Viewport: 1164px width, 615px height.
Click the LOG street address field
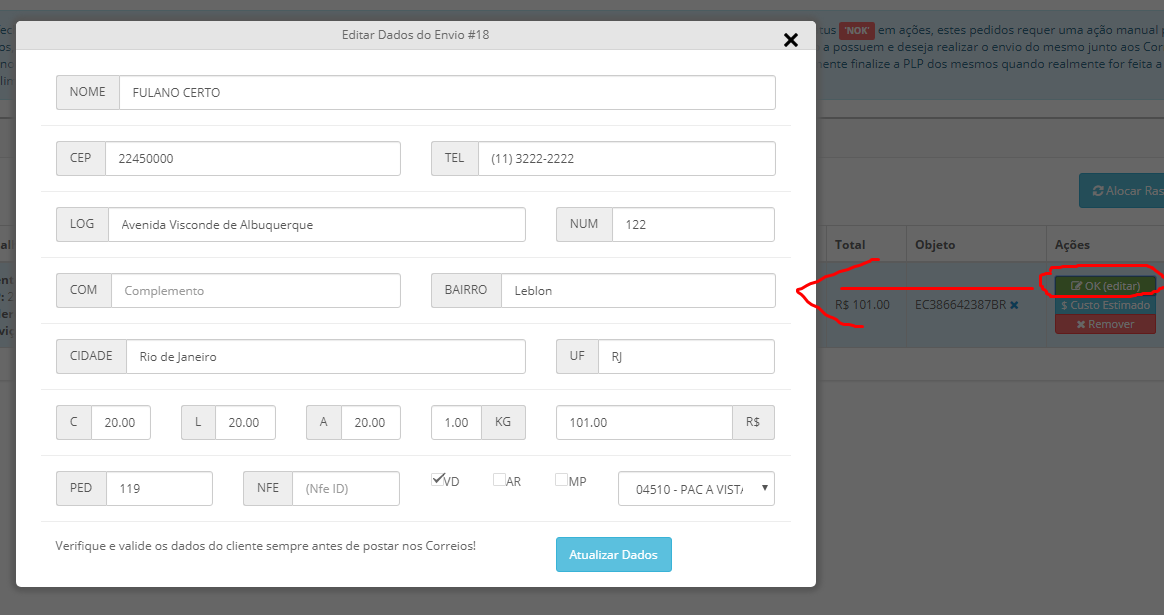tap(317, 225)
